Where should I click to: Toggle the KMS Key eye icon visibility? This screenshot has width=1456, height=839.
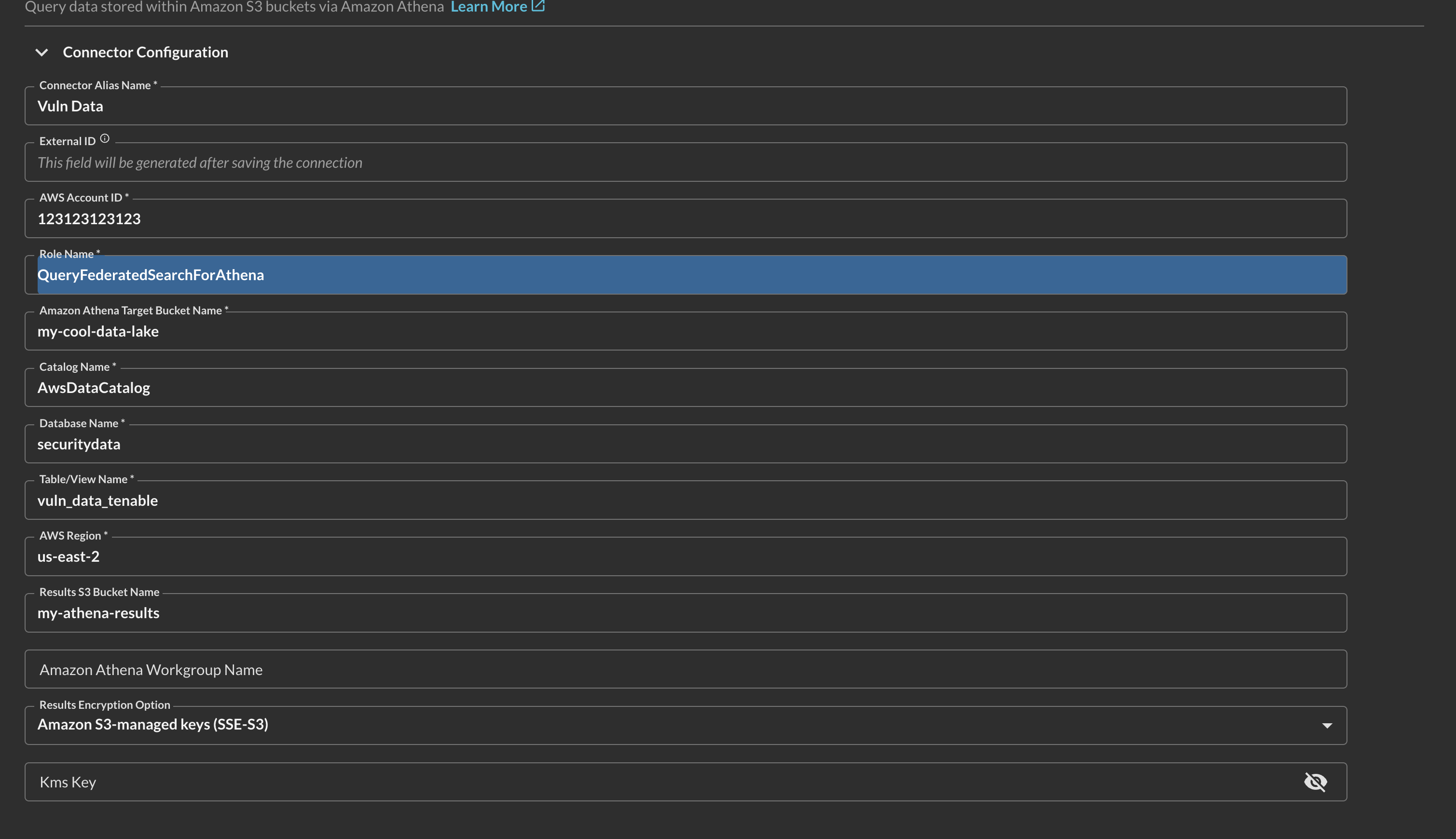[1316, 782]
